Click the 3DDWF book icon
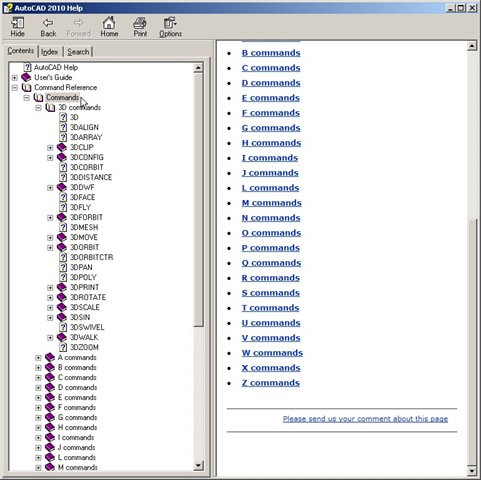This screenshot has height=480, width=481. [62, 187]
